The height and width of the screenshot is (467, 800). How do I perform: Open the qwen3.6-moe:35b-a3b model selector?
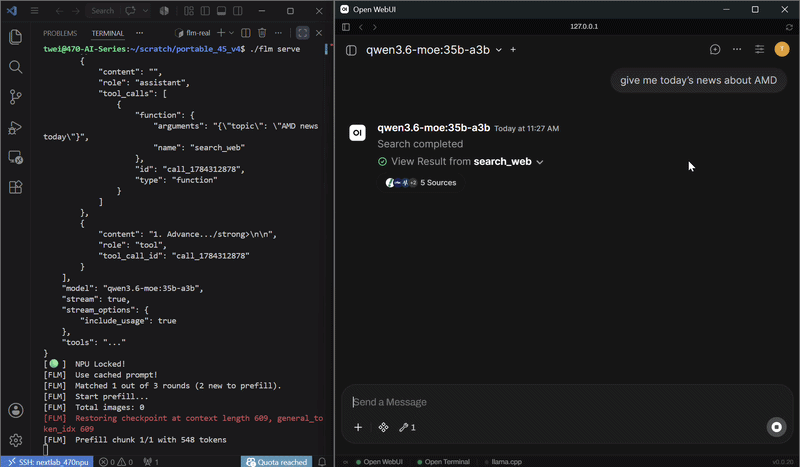[x=434, y=50]
